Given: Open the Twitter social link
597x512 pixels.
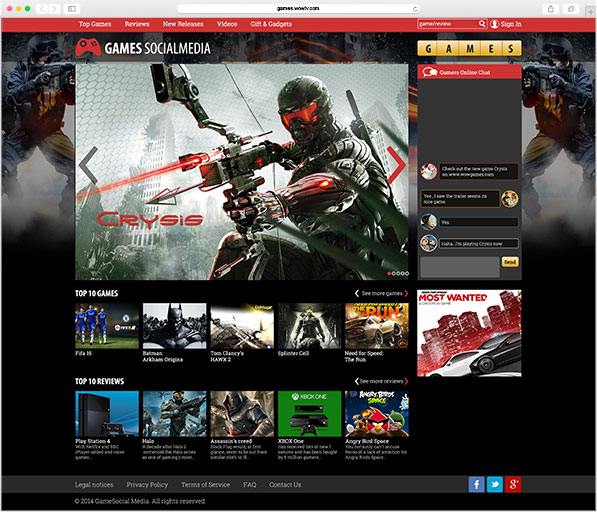Looking at the screenshot, I should pos(495,485).
